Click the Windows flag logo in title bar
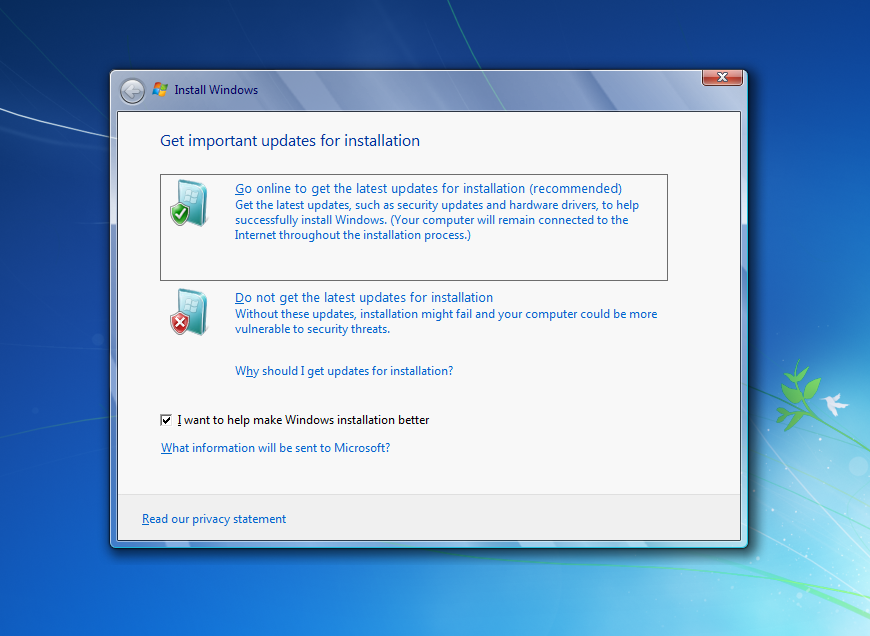 pos(160,89)
